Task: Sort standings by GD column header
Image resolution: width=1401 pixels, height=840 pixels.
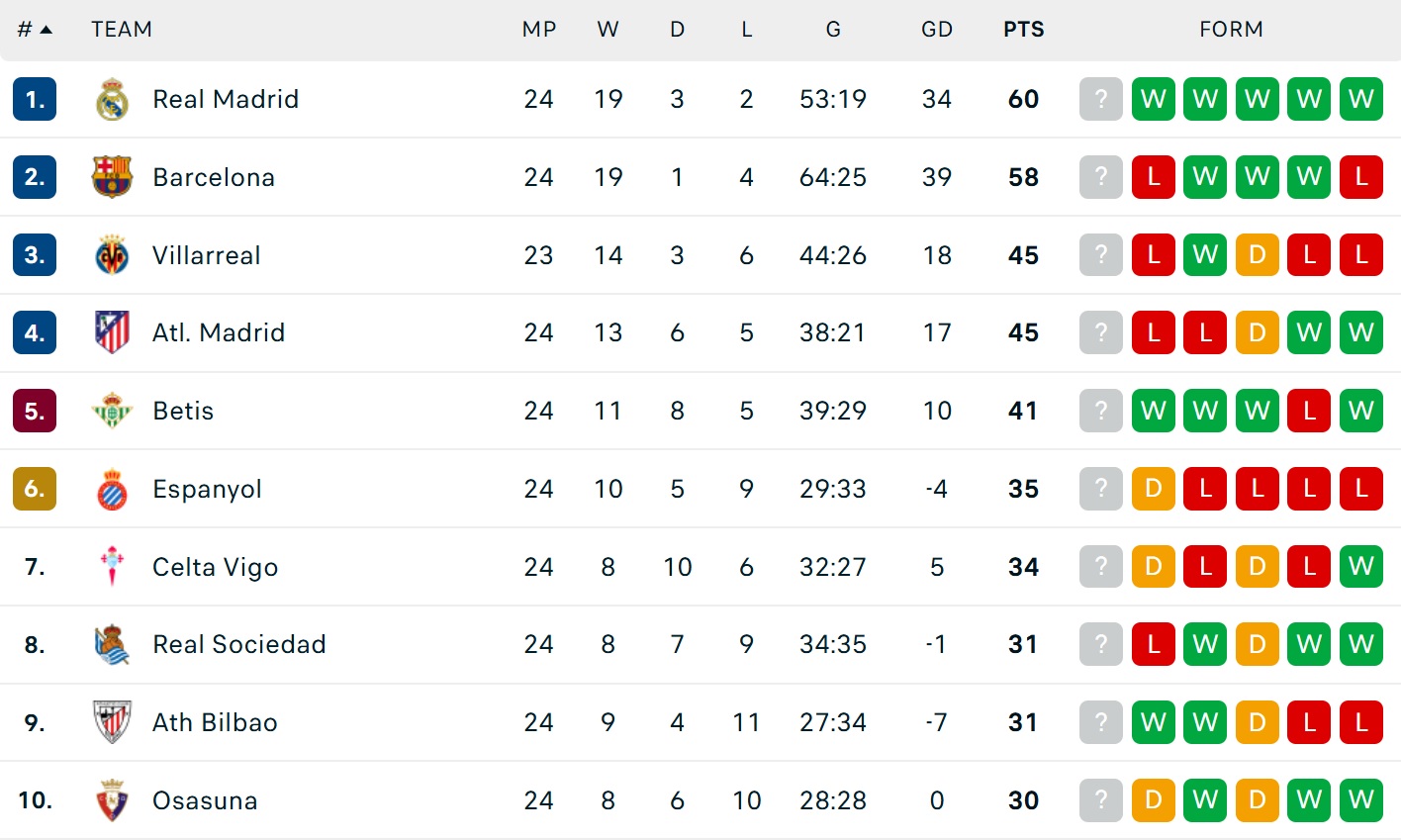Action: [936, 30]
